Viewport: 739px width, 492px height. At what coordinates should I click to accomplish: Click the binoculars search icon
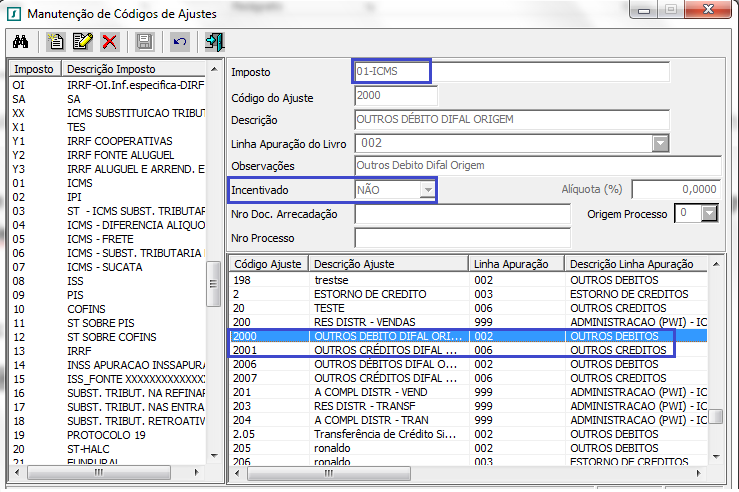point(20,42)
